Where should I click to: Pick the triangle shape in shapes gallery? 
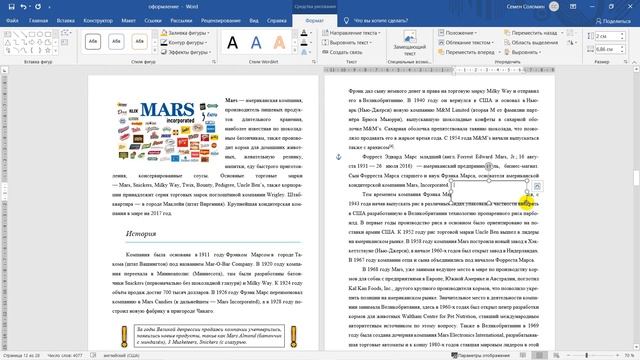pyautogui.click(x=7, y=42)
